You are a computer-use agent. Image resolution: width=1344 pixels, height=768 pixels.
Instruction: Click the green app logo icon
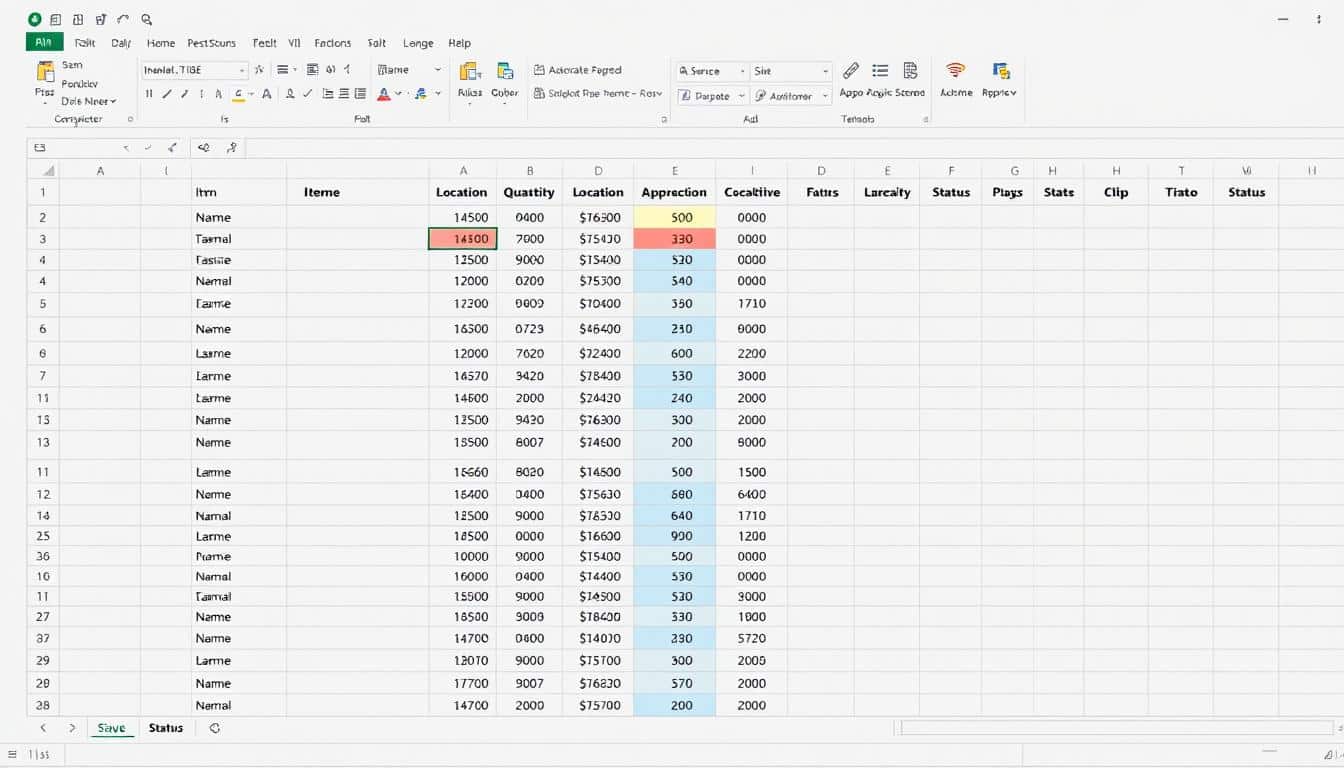click(x=36, y=19)
